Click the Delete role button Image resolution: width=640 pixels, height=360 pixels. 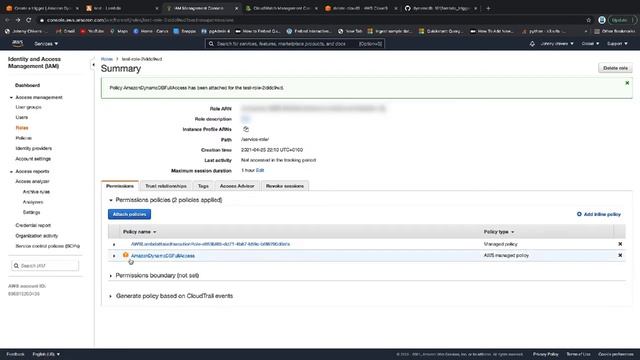click(x=615, y=68)
